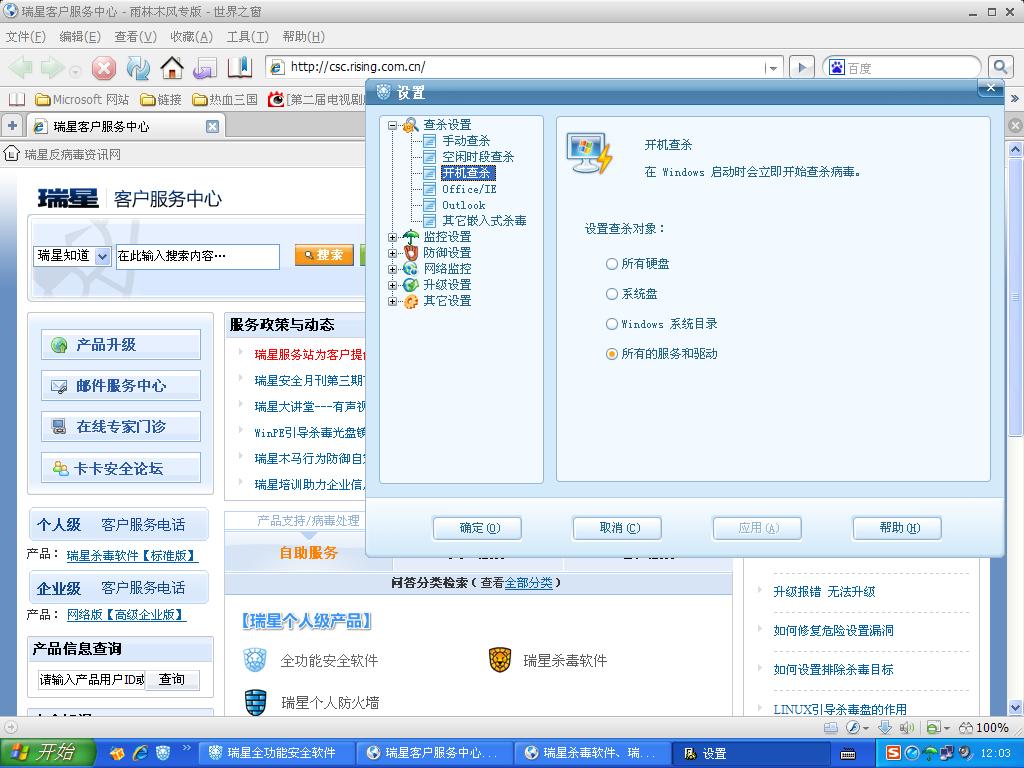This screenshot has width=1024, height=768.
Task: Click the 网络监控 globe icon
Action: tap(410, 268)
